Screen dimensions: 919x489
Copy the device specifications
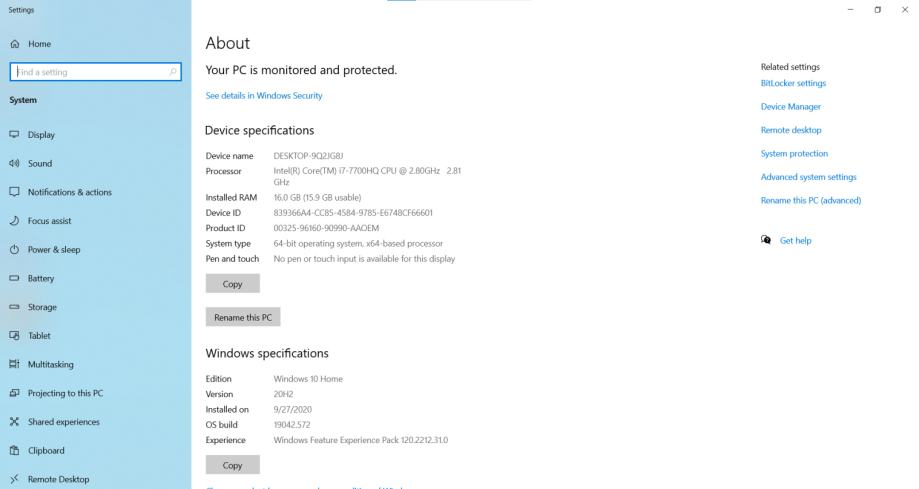coord(233,284)
